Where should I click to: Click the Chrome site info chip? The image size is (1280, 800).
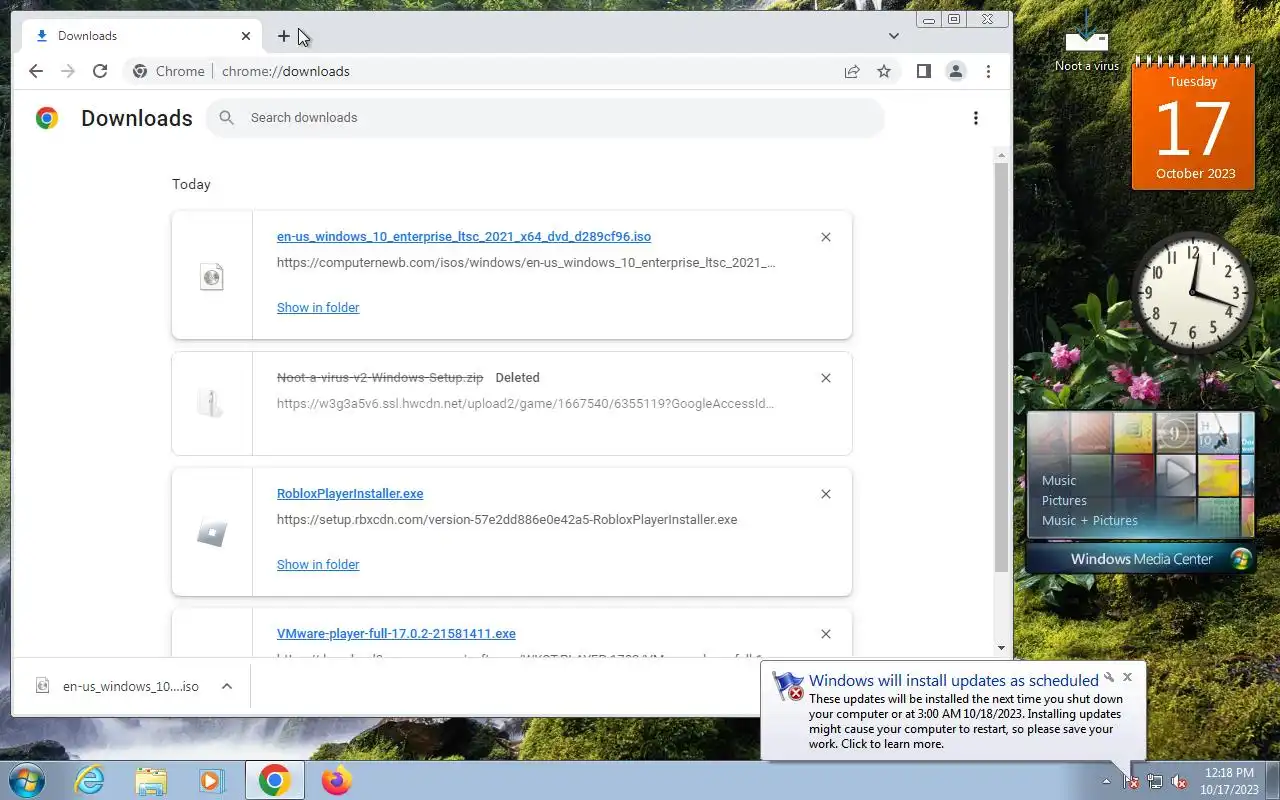click(168, 71)
